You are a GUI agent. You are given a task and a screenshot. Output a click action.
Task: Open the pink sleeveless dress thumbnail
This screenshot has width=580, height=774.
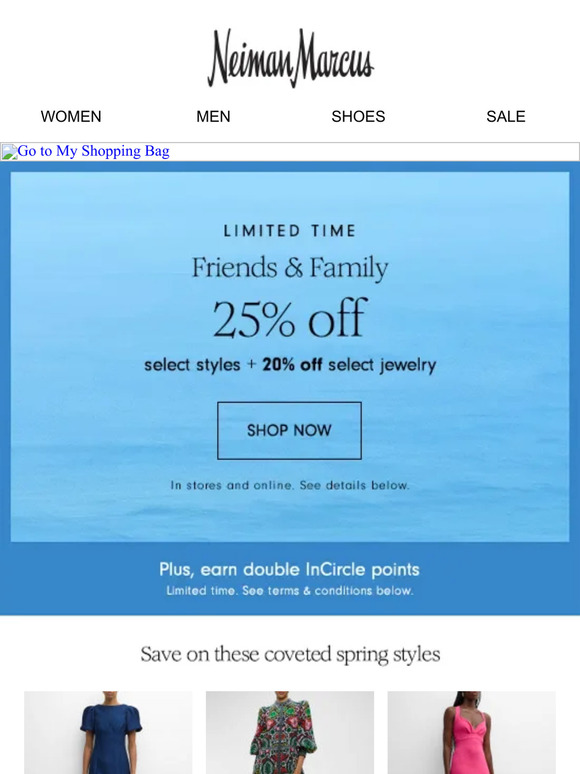coord(471,733)
